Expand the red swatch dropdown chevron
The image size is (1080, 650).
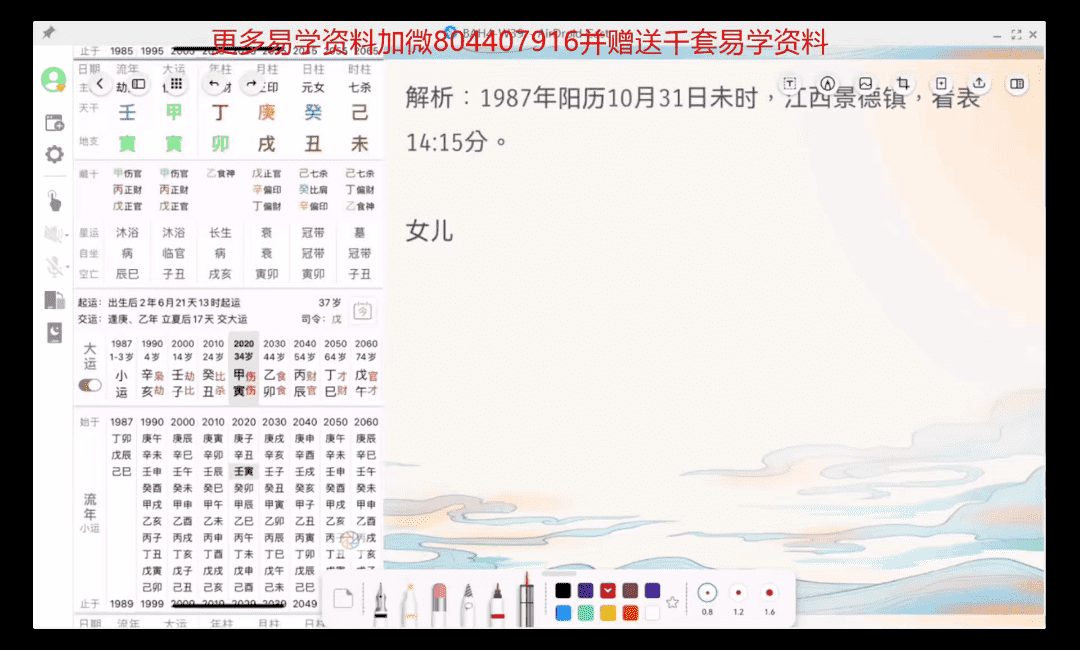(608, 590)
